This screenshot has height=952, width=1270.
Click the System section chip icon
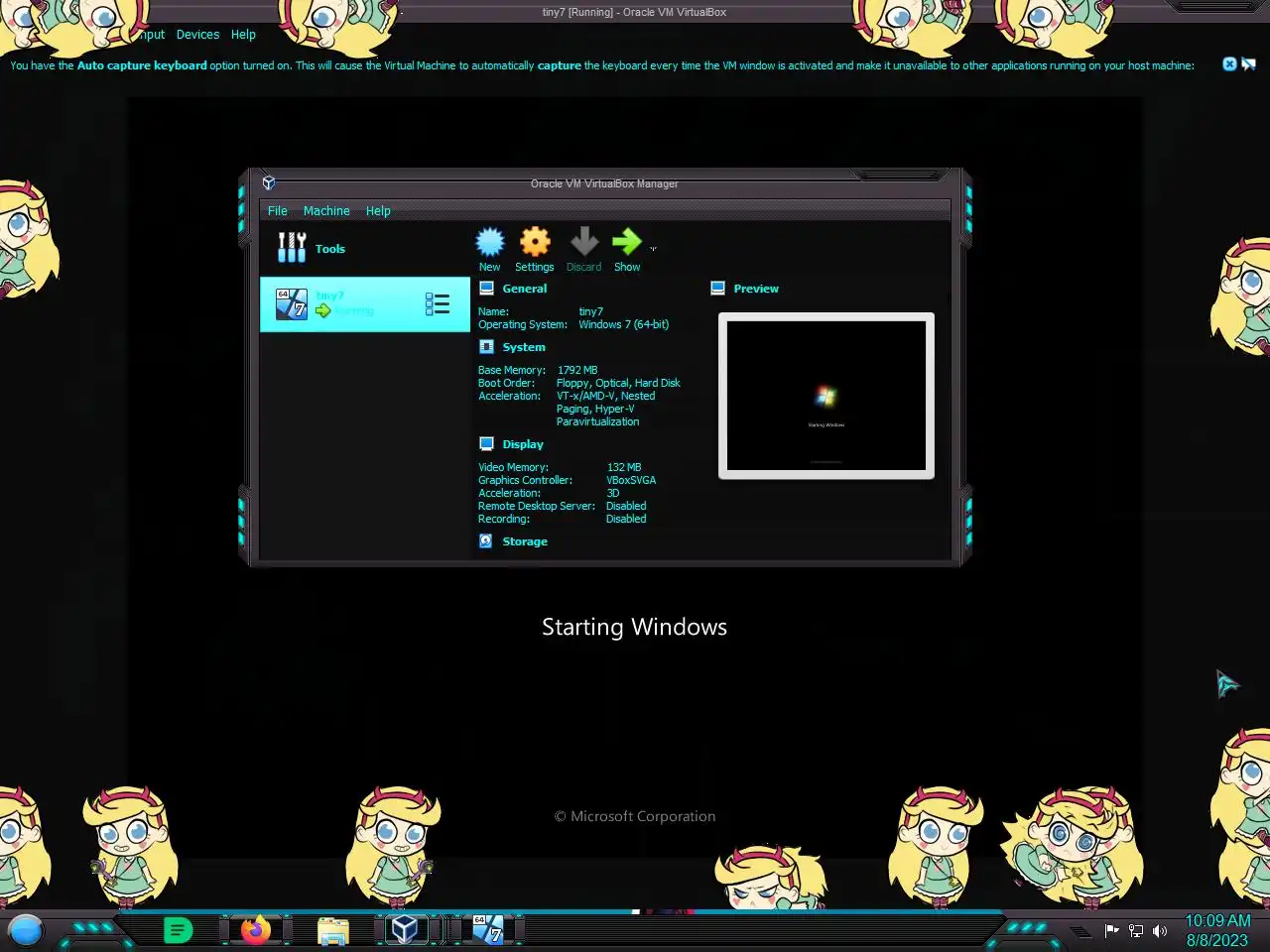[x=486, y=347]
